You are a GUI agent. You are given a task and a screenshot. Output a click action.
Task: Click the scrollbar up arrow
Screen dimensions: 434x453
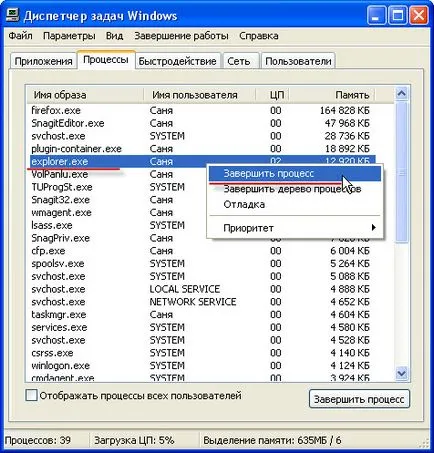(x=401, y=94)
